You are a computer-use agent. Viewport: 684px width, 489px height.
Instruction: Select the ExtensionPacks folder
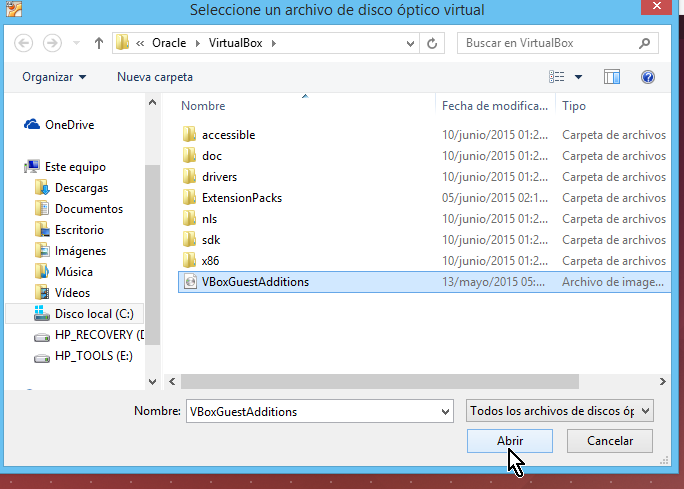coord(232,198)
